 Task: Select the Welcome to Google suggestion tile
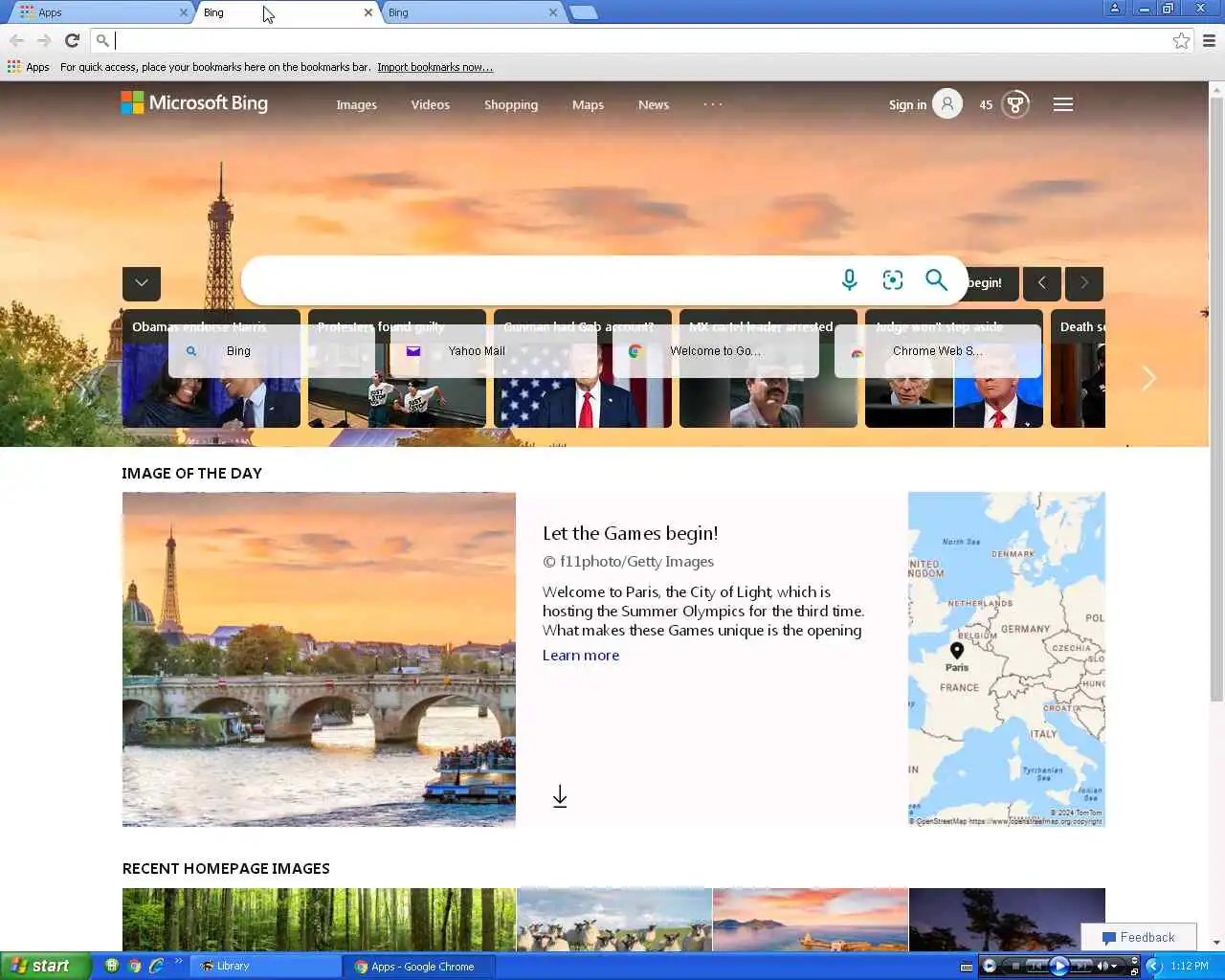coord(716,351)
